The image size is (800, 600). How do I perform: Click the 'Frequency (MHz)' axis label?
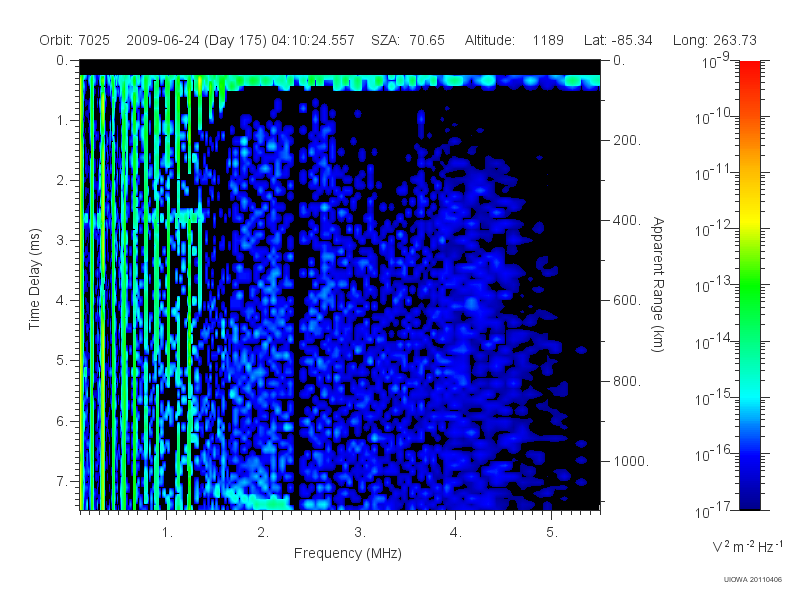(x=347, y=554)
